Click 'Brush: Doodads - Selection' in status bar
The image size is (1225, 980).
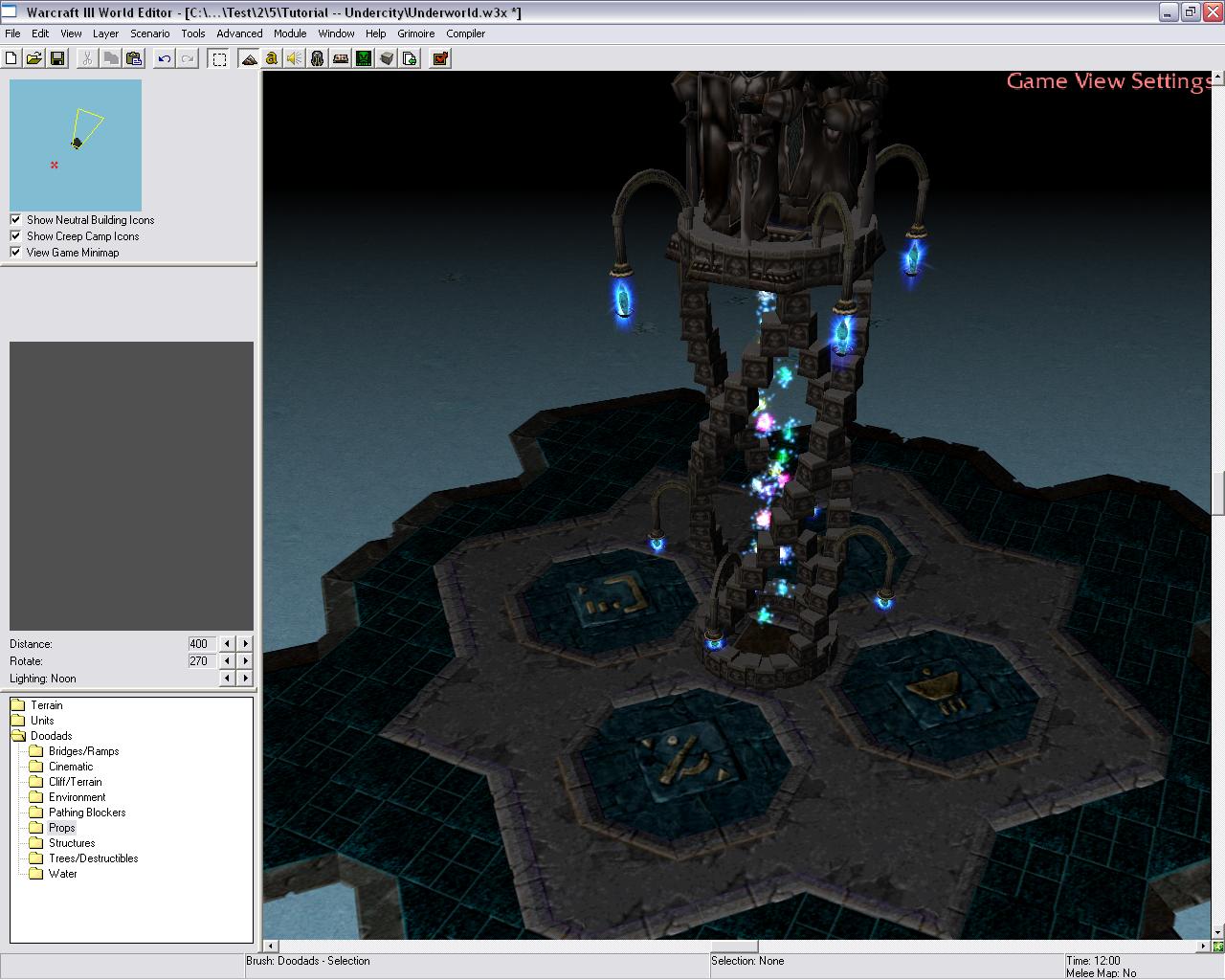coord(308,961)
